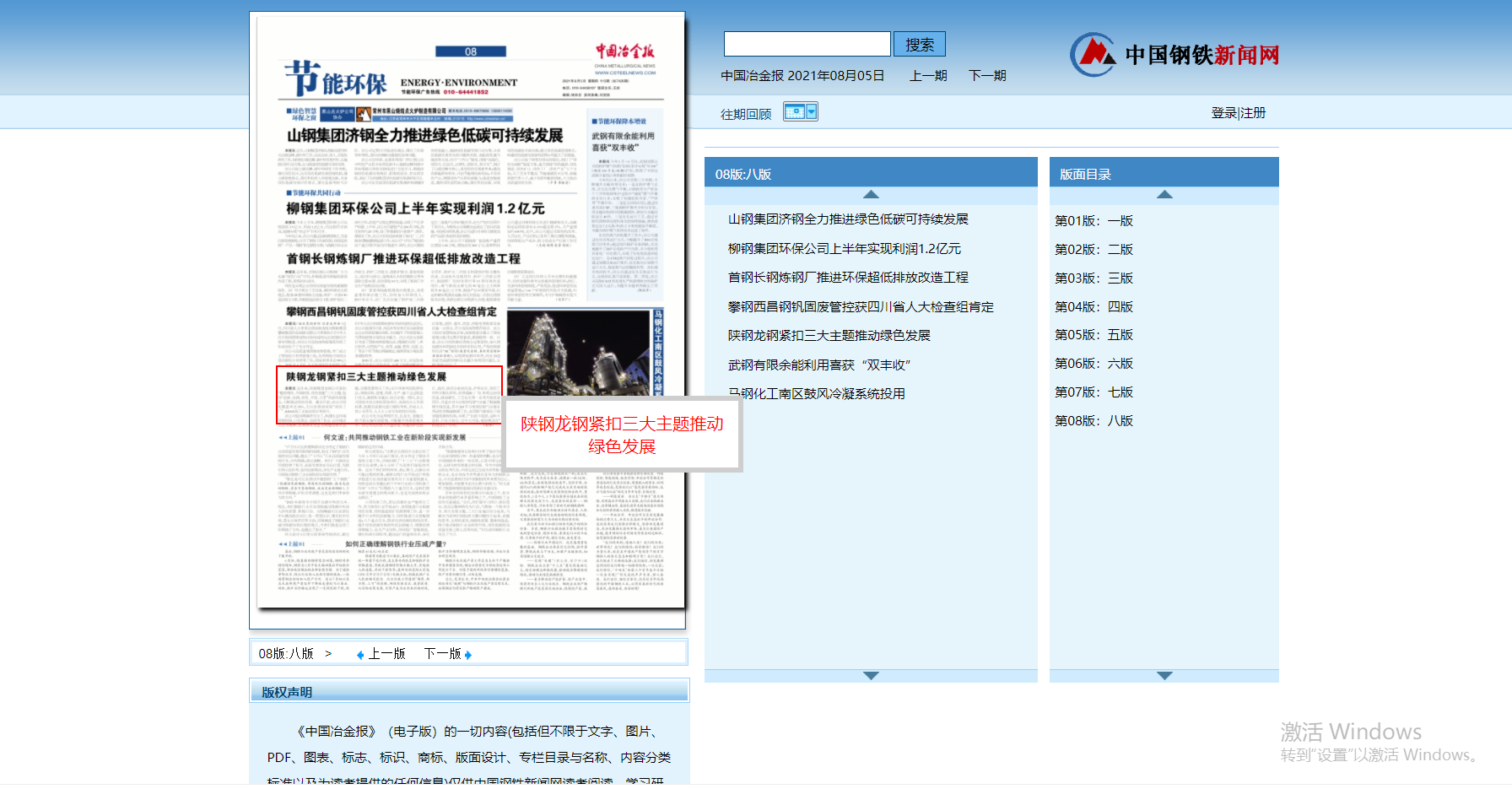Click headline 攀钢西昌钢钒 on newspaper page image
This screenshot has height=789, width=1512.
[391, 312]
